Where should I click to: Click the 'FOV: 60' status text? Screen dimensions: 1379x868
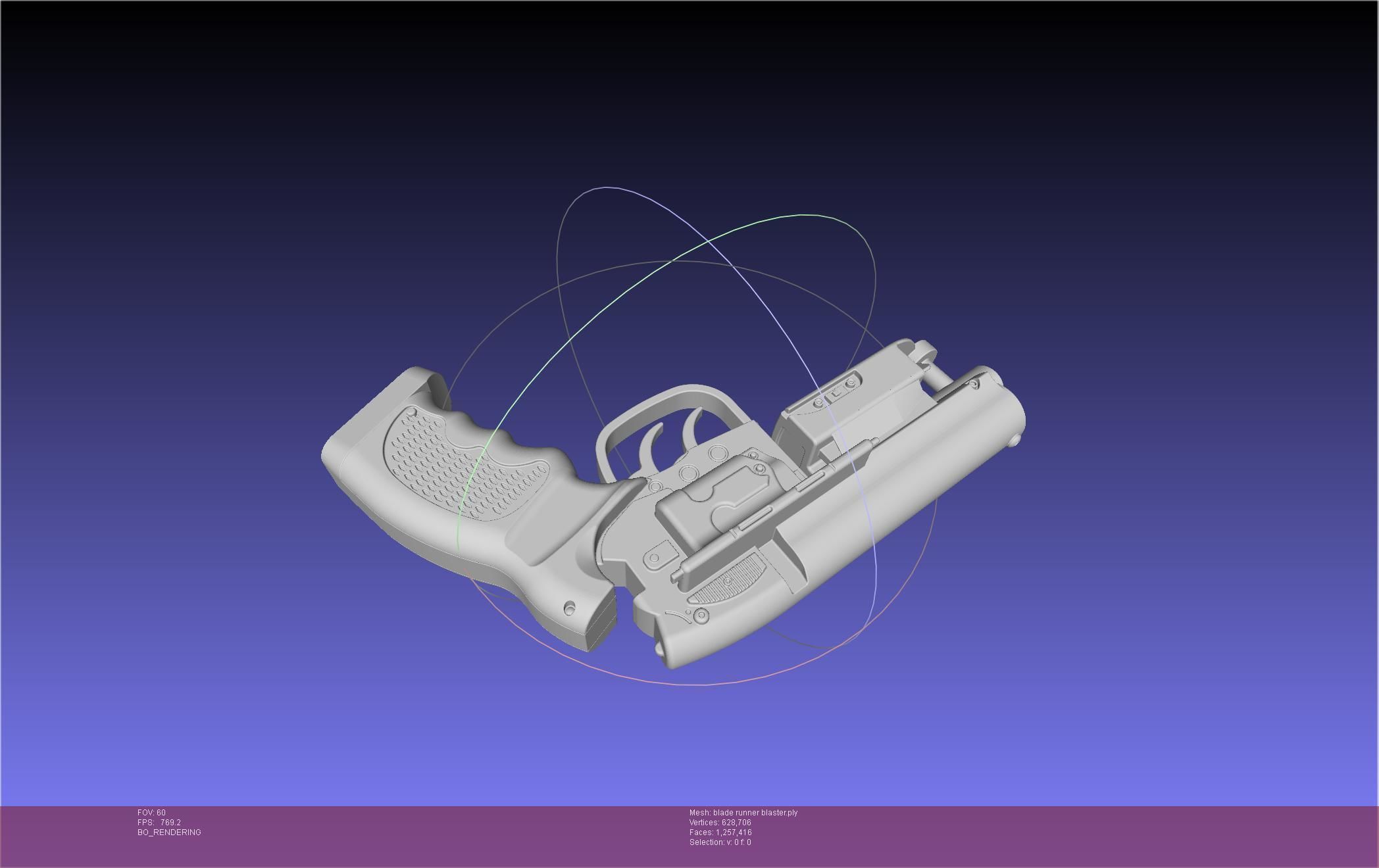(x=151, y=813)
